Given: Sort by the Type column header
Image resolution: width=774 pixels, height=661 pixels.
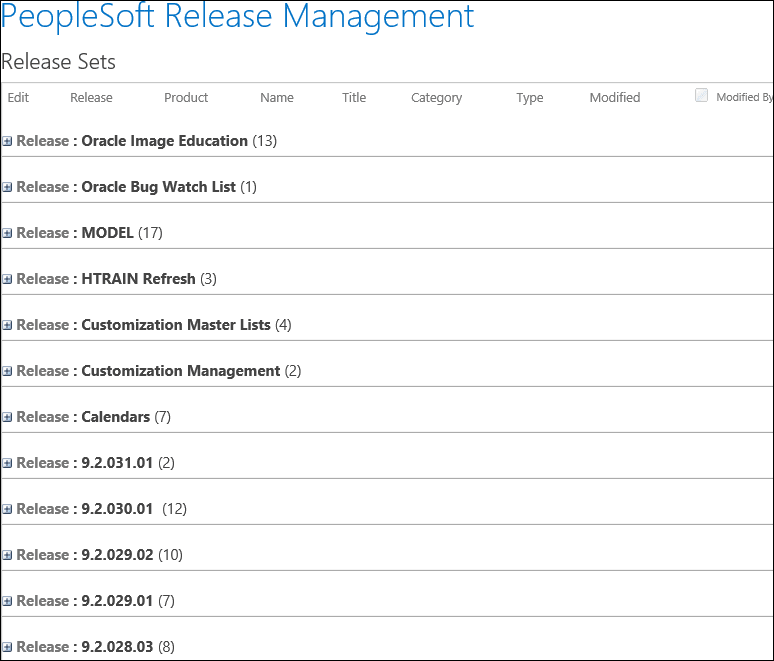Looking at the screenshot, I should (530, 98).
